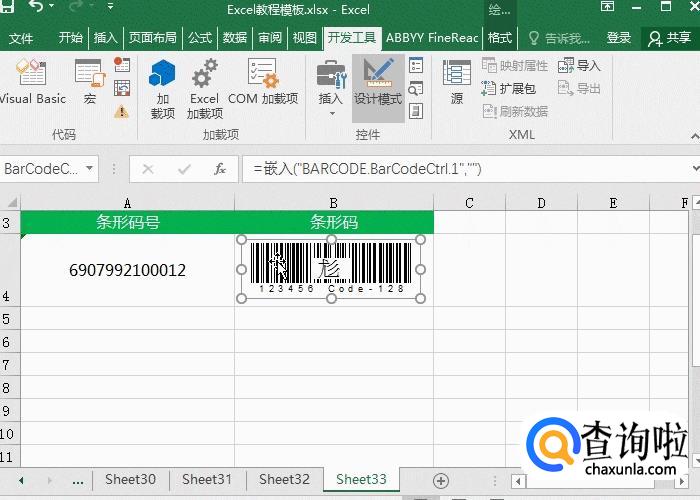Click the Undo arrow

pyautogui.click(x=36, y=6)
